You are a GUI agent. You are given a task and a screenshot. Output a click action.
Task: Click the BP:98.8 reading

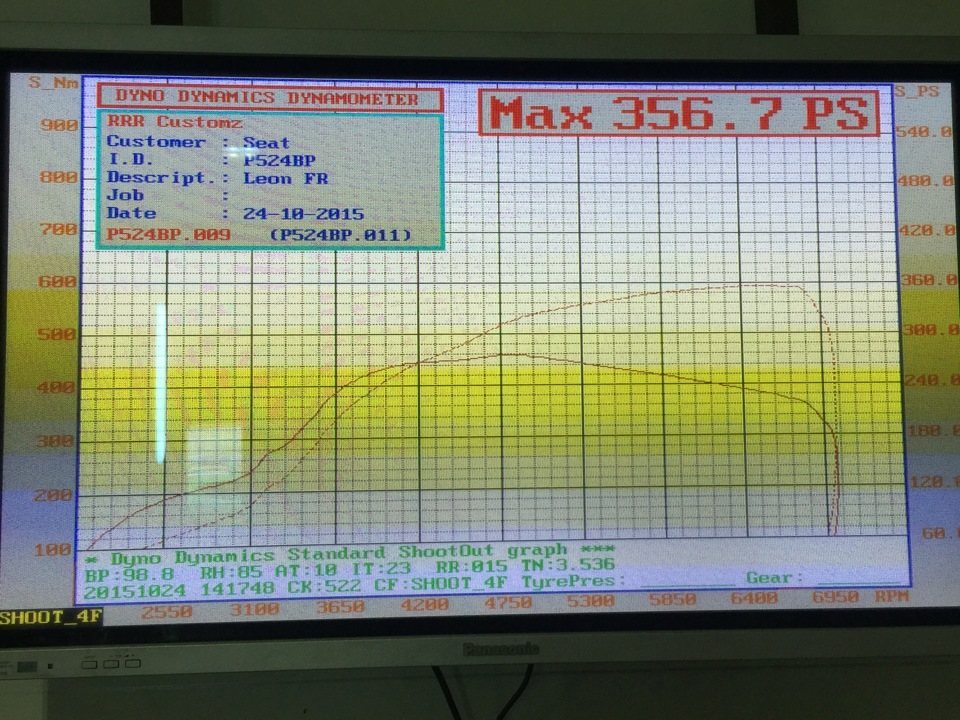click(x=129, y=576)
